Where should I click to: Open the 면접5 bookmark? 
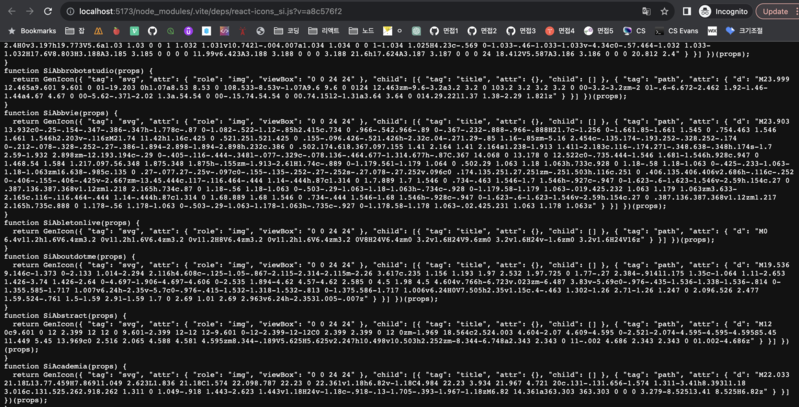coord(599,31)
